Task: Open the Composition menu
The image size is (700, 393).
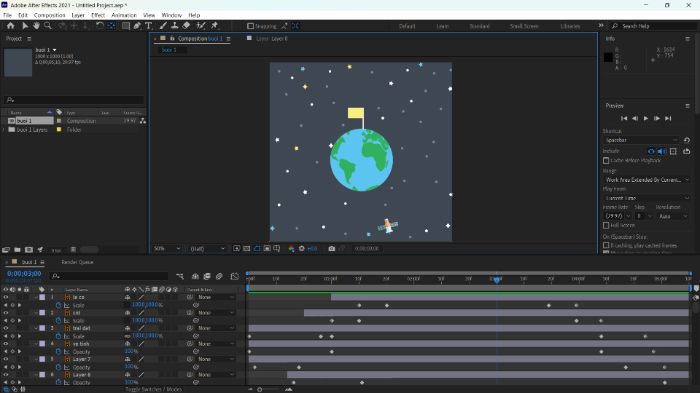Action: 50,15
